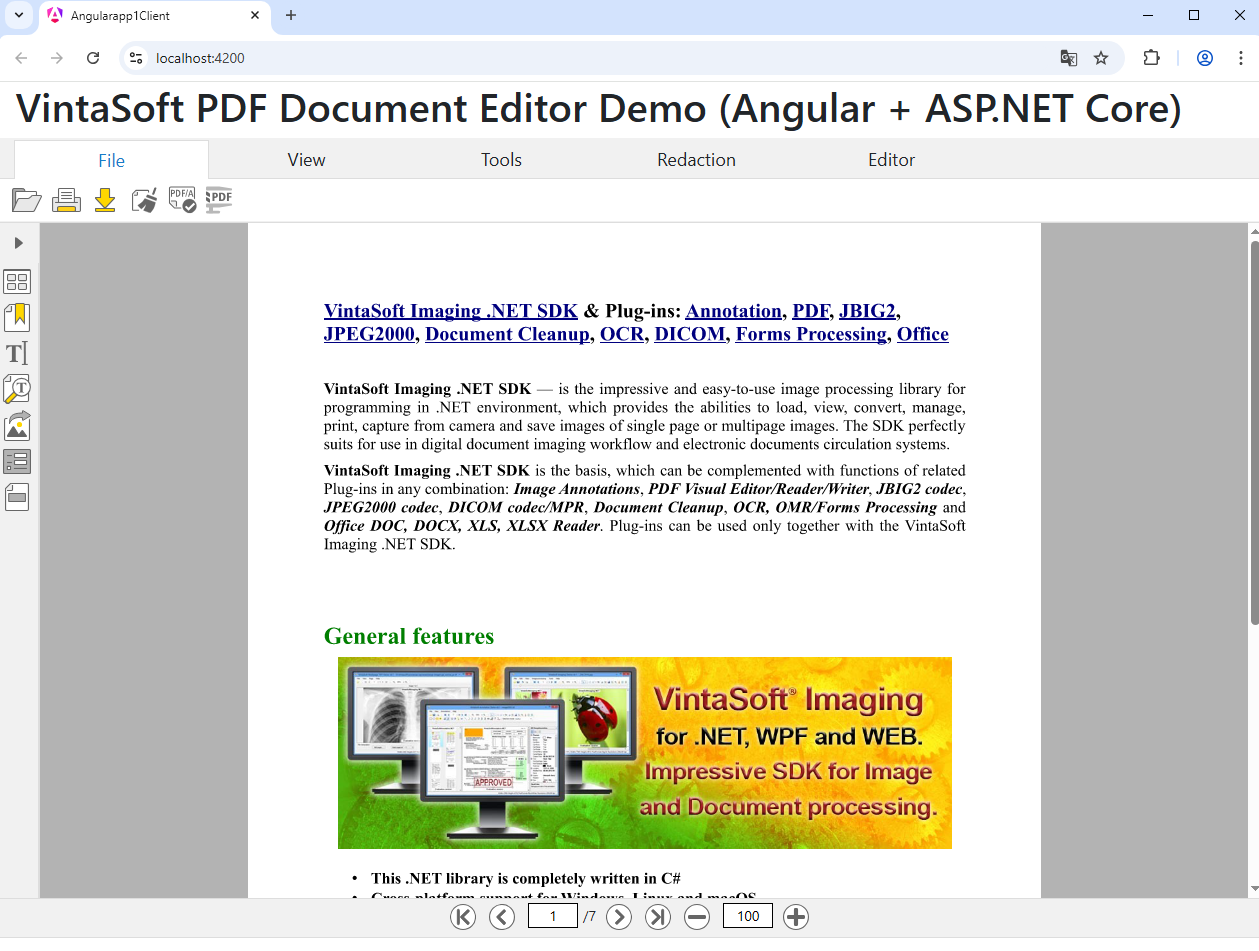Click the browser back button
Viewport: 1259px width, 951px height.
[21, 58]
